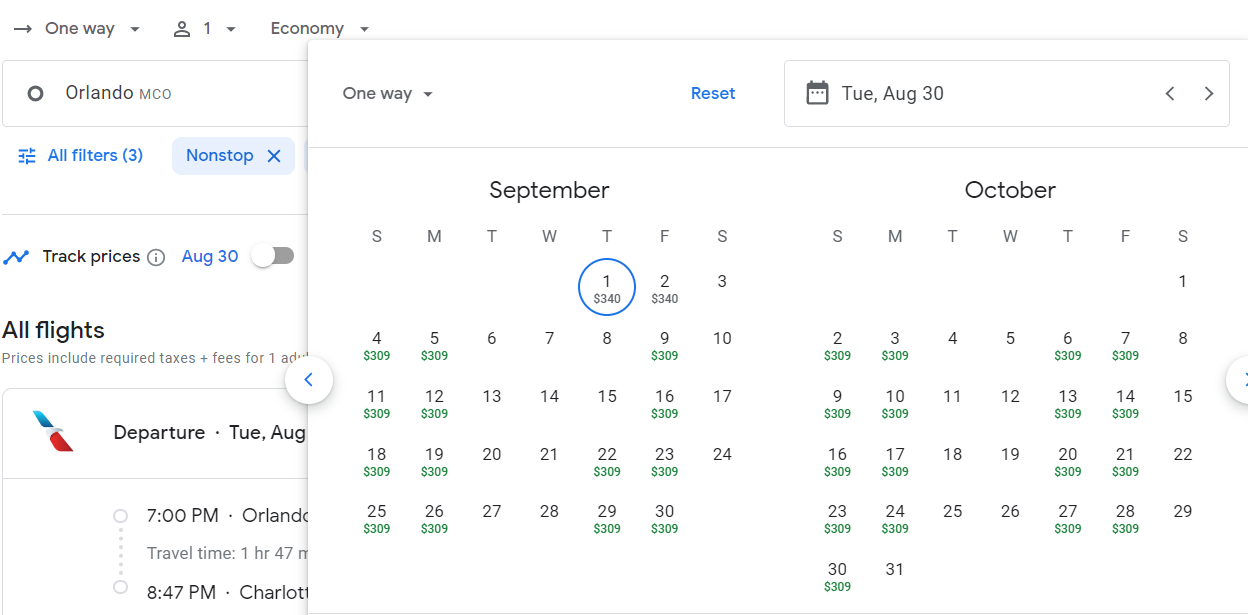The width and height of the screenshot is (1248, 615).
Task: Remove the Nonstop filter chip with X
Action: pyautogui.click(x=273, y=156)
